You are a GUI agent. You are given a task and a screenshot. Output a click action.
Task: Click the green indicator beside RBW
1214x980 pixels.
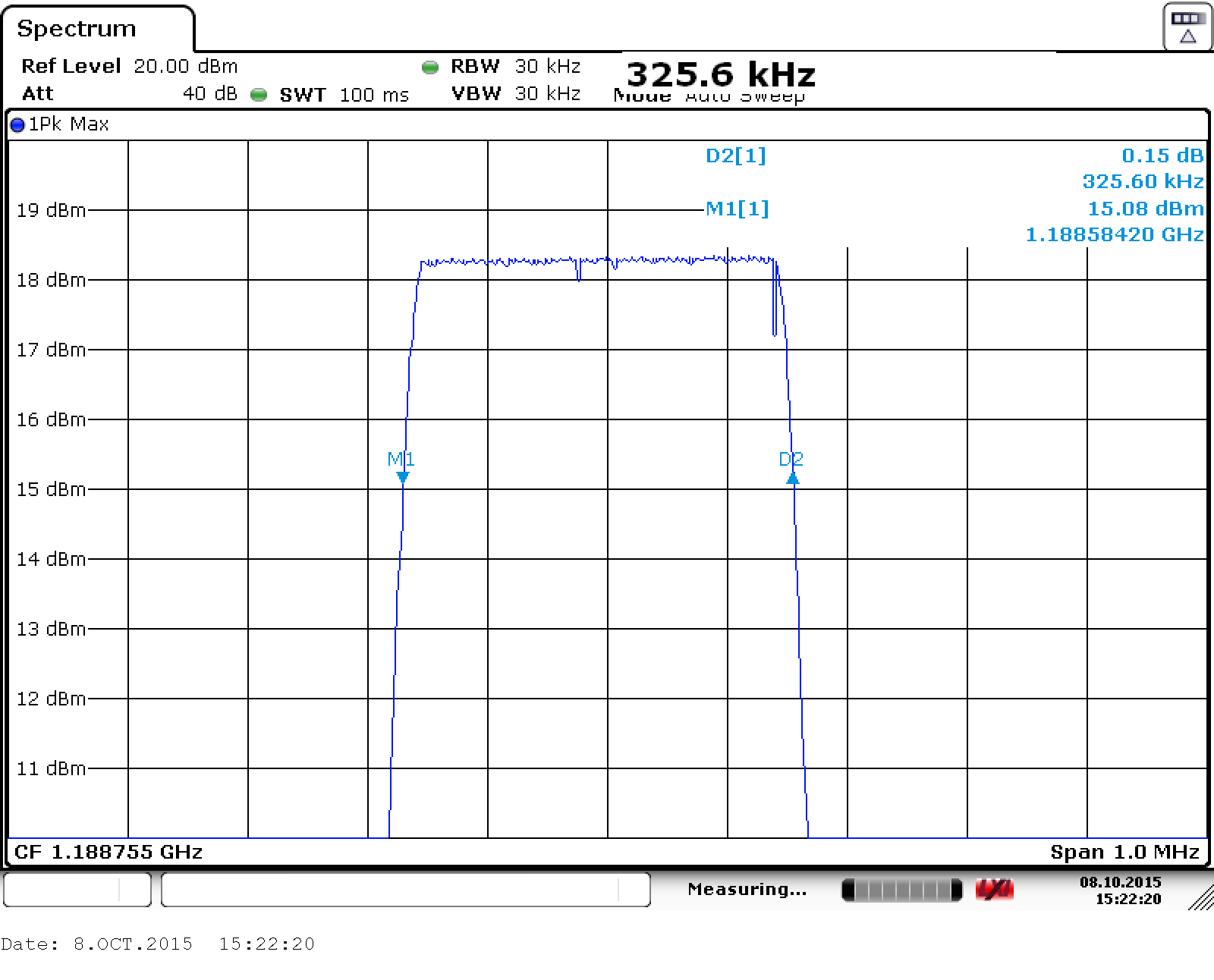click(x=430, y=68)
